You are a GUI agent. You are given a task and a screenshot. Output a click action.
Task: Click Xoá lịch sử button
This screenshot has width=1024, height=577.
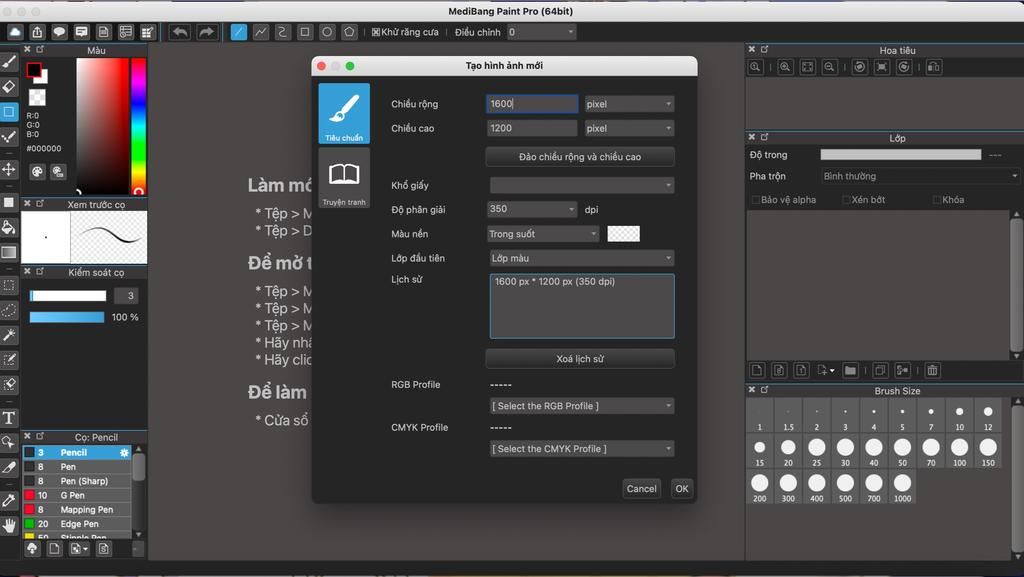click(580, 359)
